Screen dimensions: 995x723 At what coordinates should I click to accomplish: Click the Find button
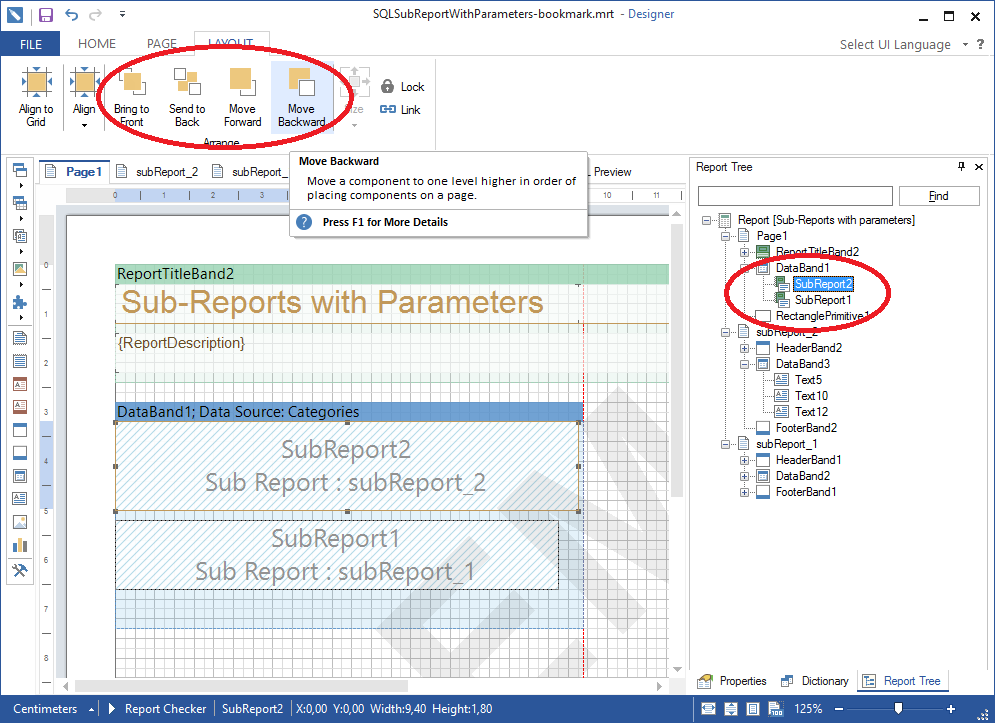click(939, 196)
